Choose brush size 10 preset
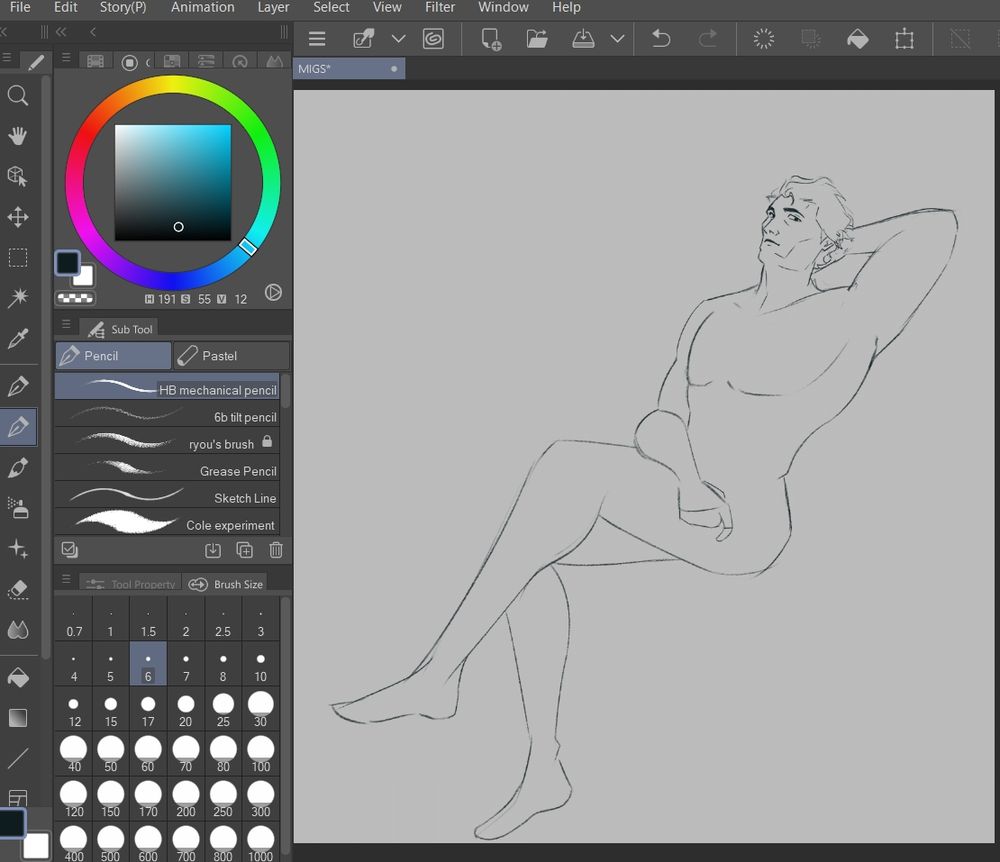The image size is (1000, 862). click(260, 666)
